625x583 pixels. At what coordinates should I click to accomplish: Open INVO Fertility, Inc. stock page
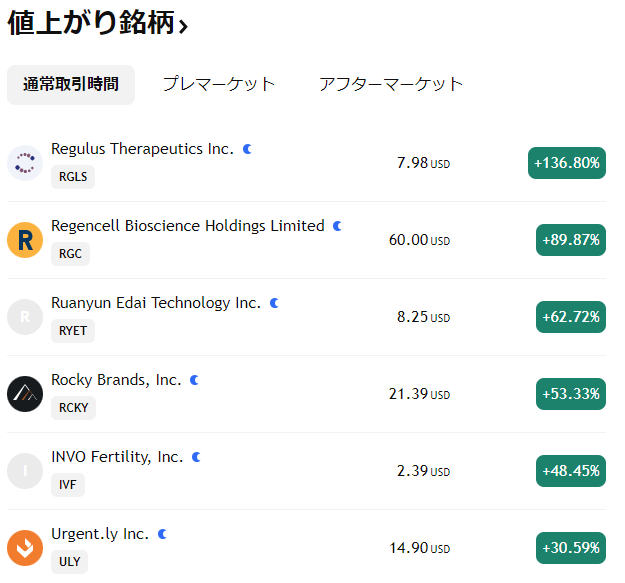[117, 457]
